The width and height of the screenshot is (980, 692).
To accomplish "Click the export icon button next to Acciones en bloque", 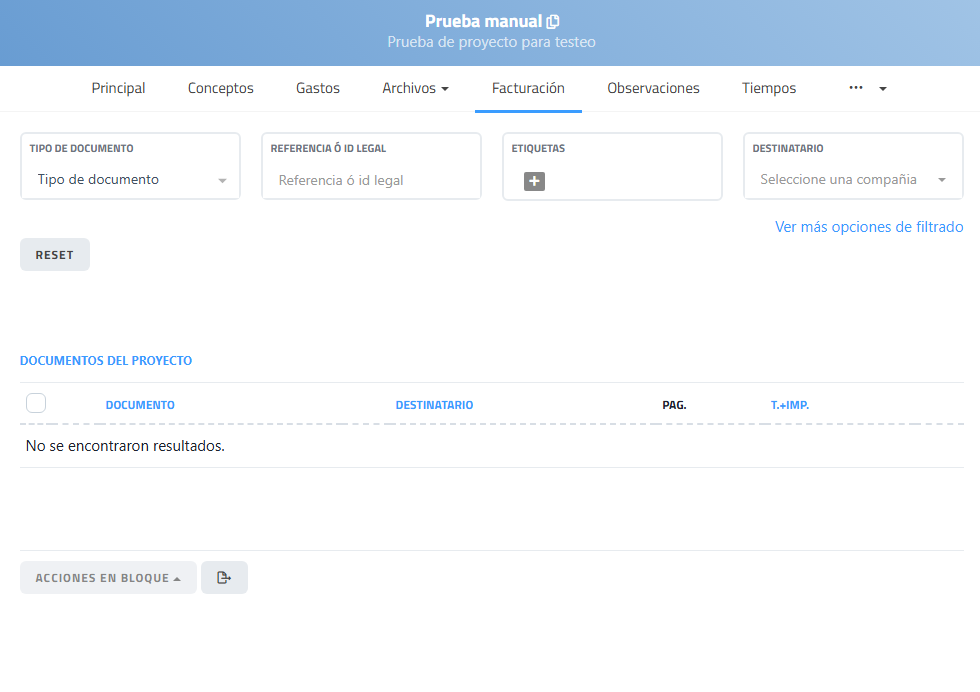I will coord(224,578).
